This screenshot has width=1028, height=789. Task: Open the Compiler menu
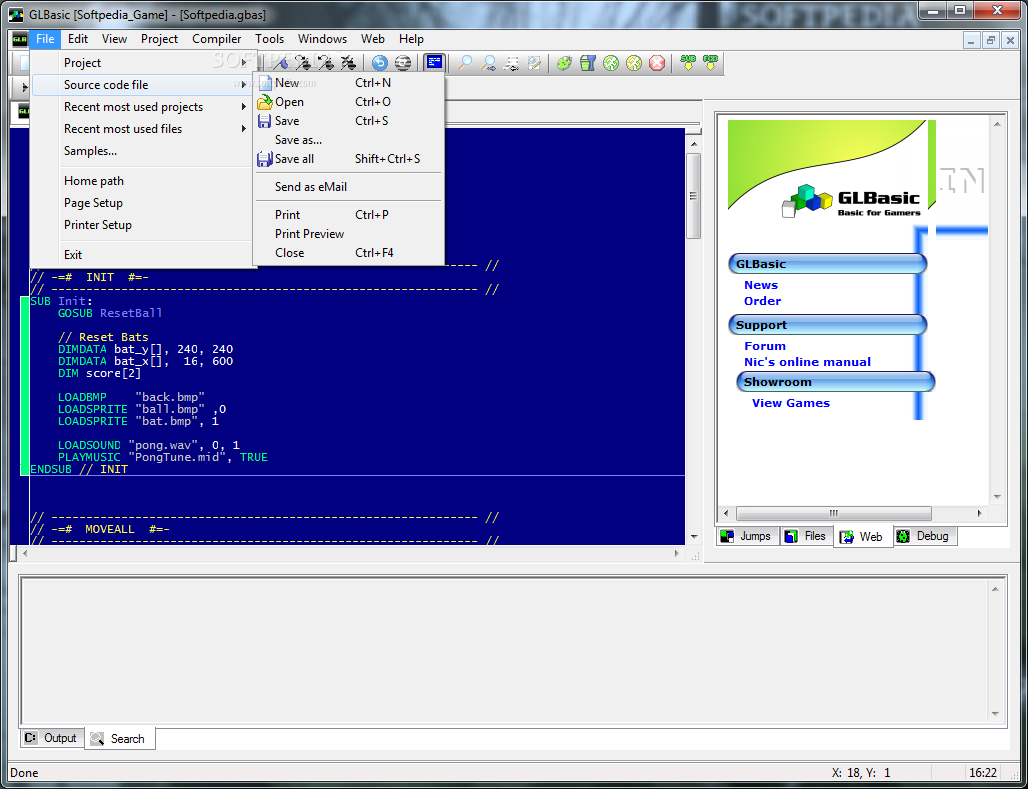tap(216, 39)
